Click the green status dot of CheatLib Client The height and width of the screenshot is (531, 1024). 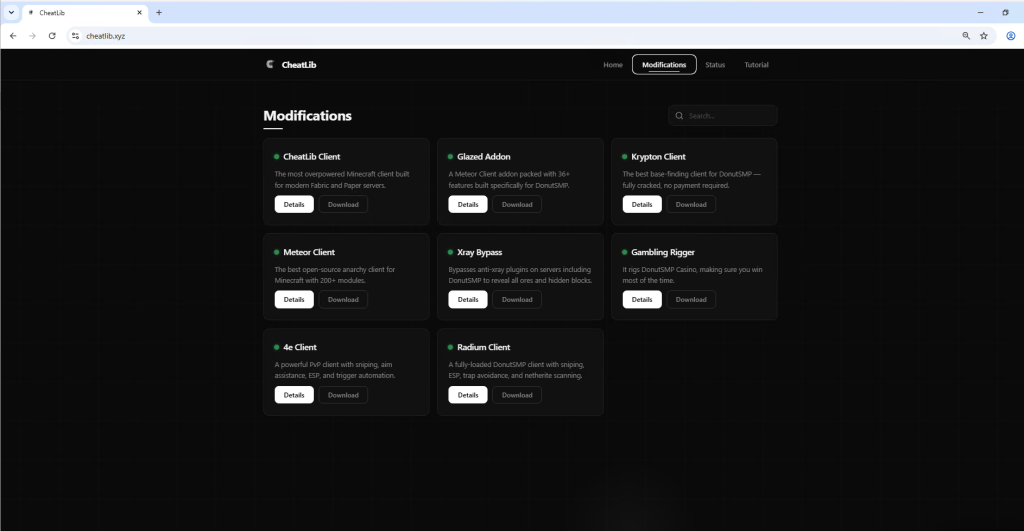276,157
